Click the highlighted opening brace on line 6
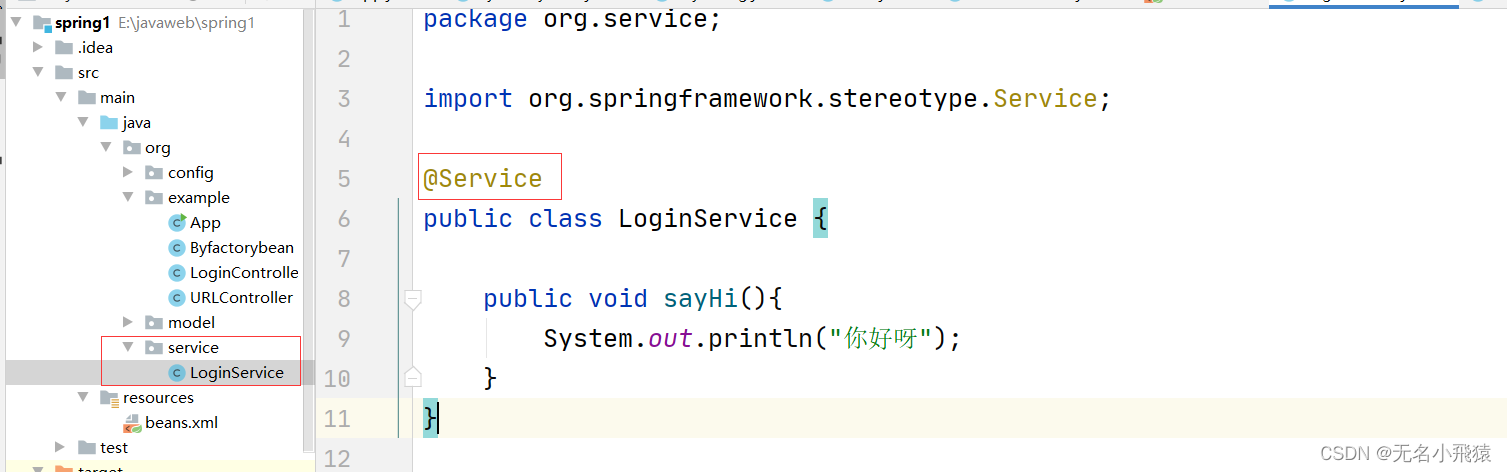This screenshot has height=472, width=1507. click(x=820, y=219)
